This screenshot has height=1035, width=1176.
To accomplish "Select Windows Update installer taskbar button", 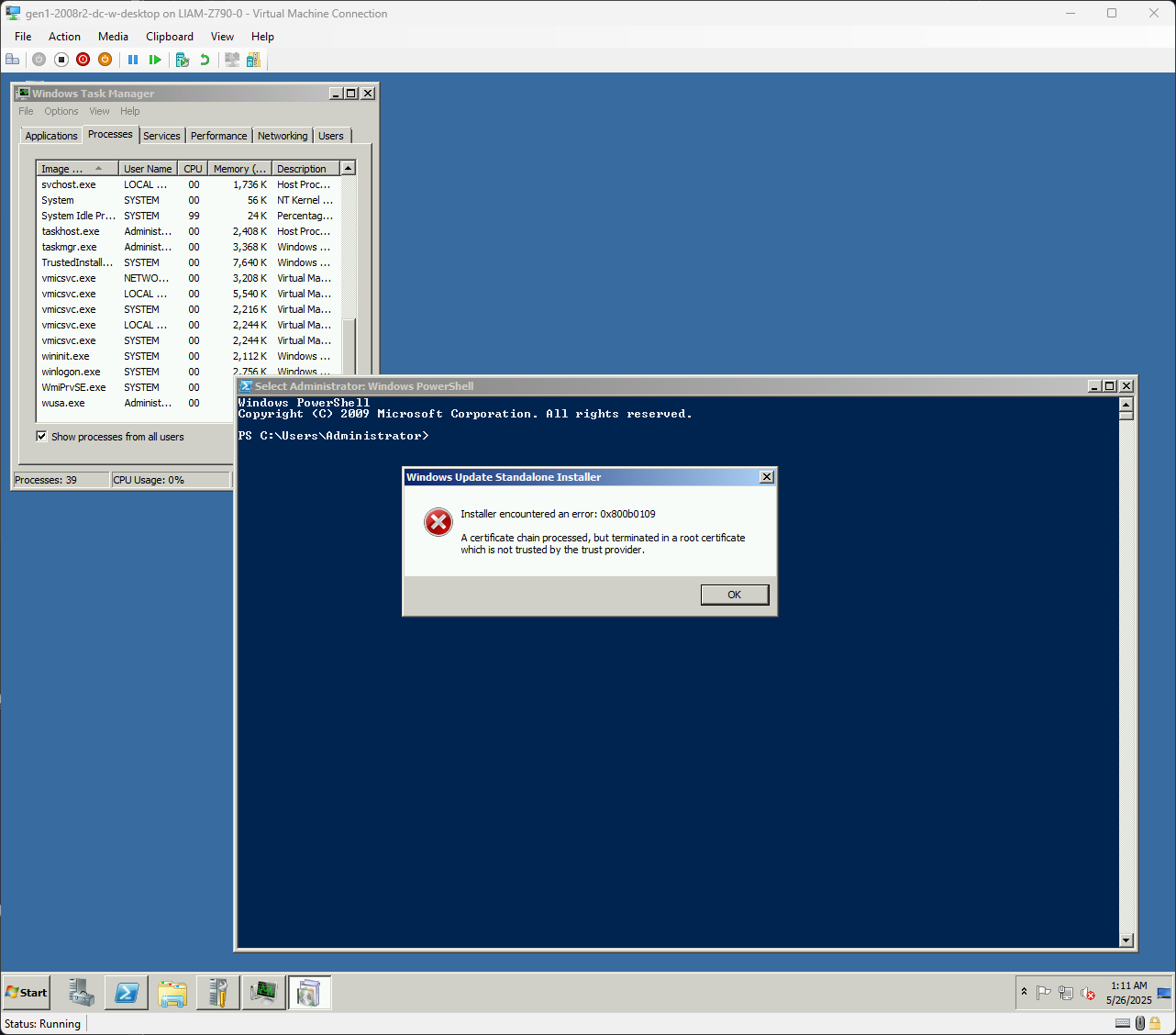I will [310, 992].
